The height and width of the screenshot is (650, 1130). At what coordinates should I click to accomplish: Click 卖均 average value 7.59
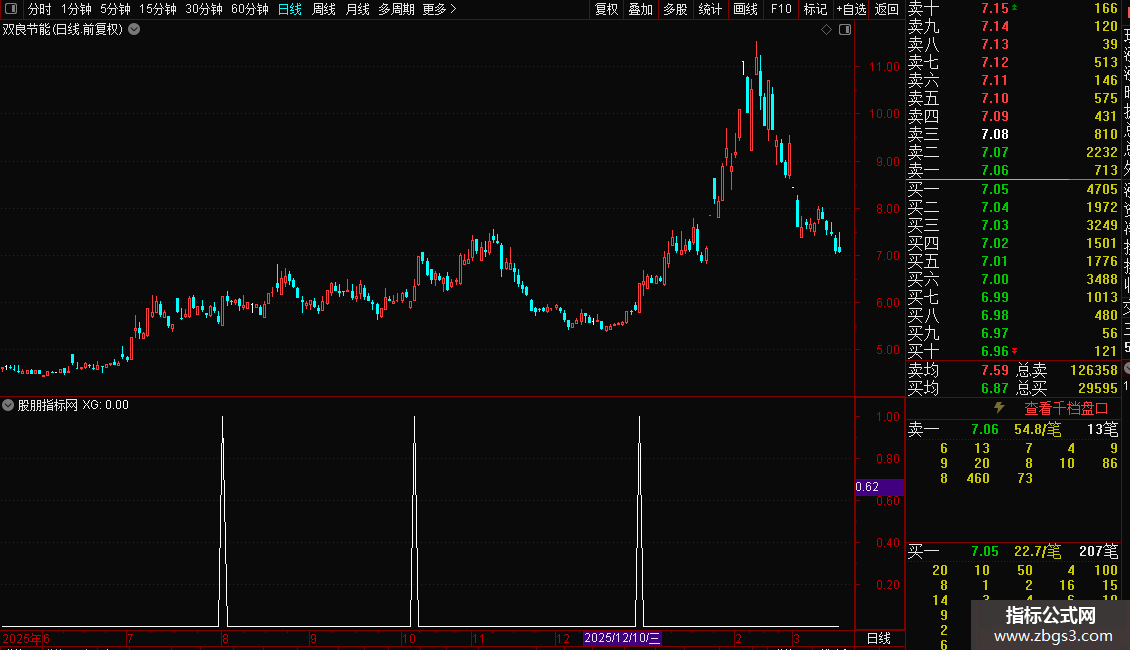[995, 370]
